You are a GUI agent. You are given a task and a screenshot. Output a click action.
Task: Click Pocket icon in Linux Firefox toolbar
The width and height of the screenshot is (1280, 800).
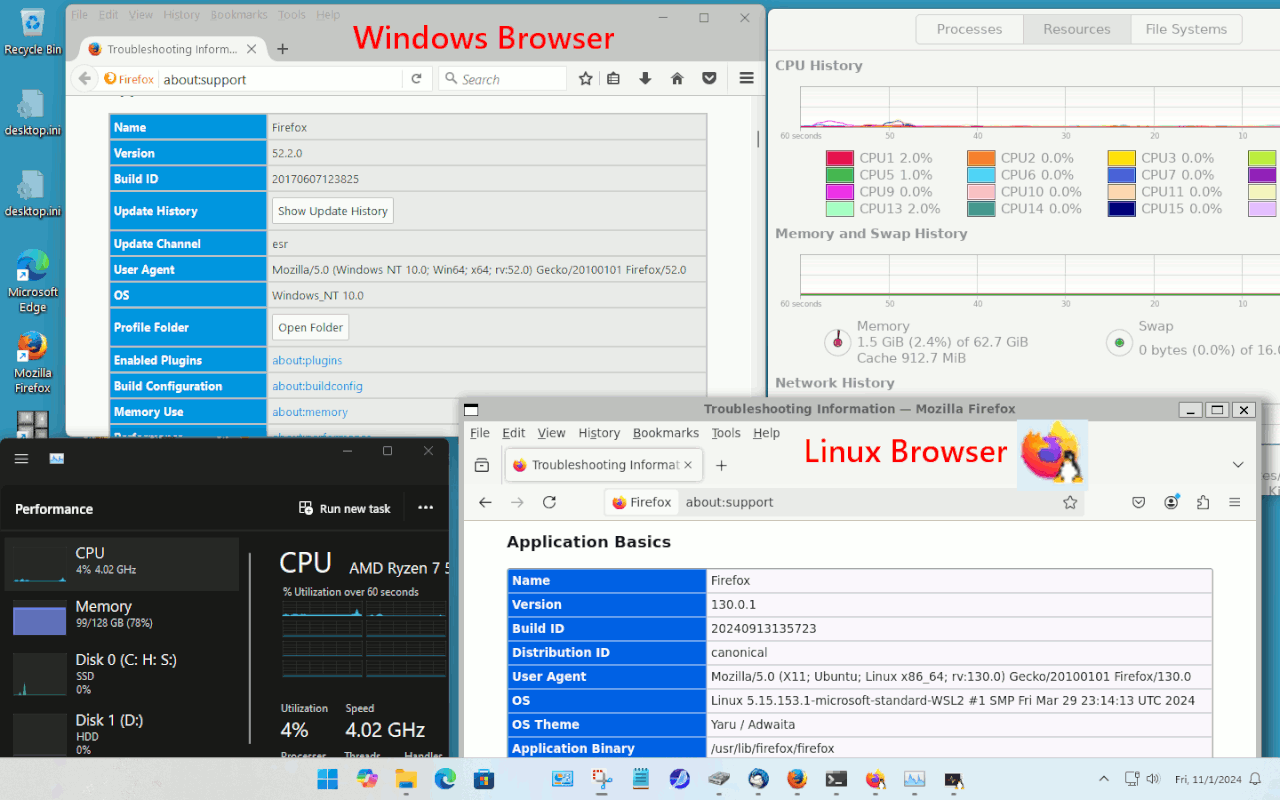1138,502
